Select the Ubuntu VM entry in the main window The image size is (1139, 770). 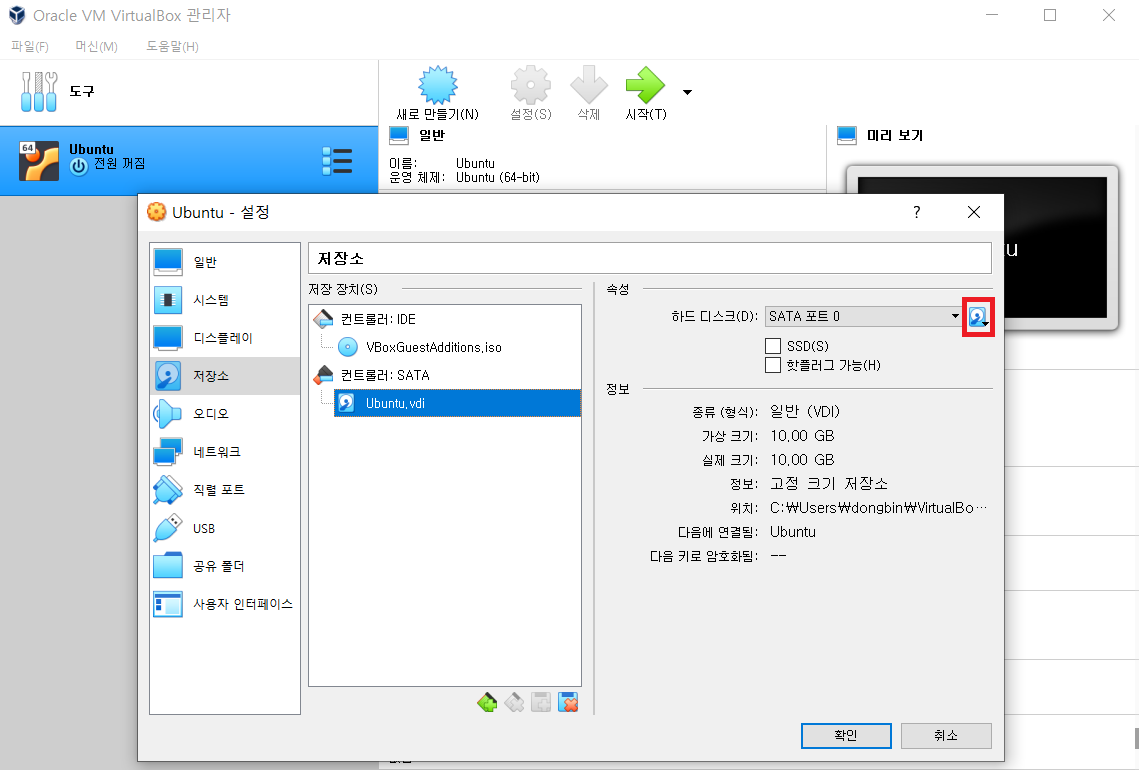(189, 161)
